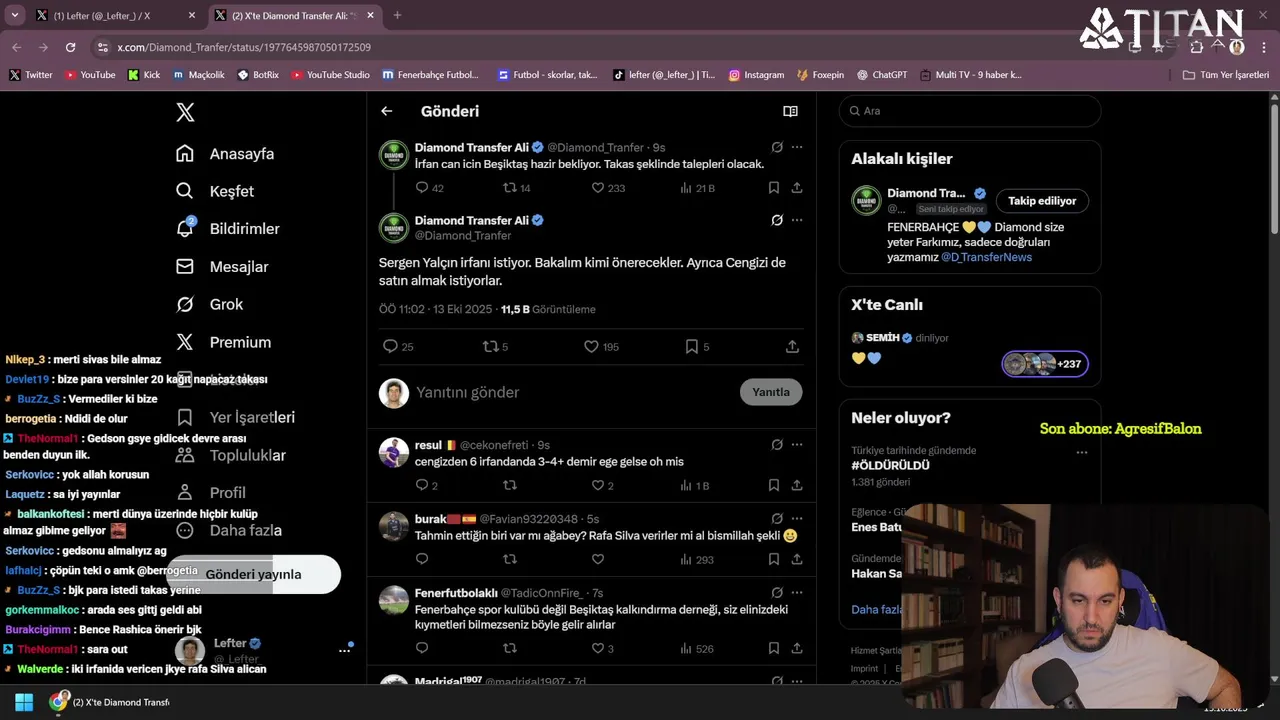Open the Kick bookmark

(x=144, y=75)
